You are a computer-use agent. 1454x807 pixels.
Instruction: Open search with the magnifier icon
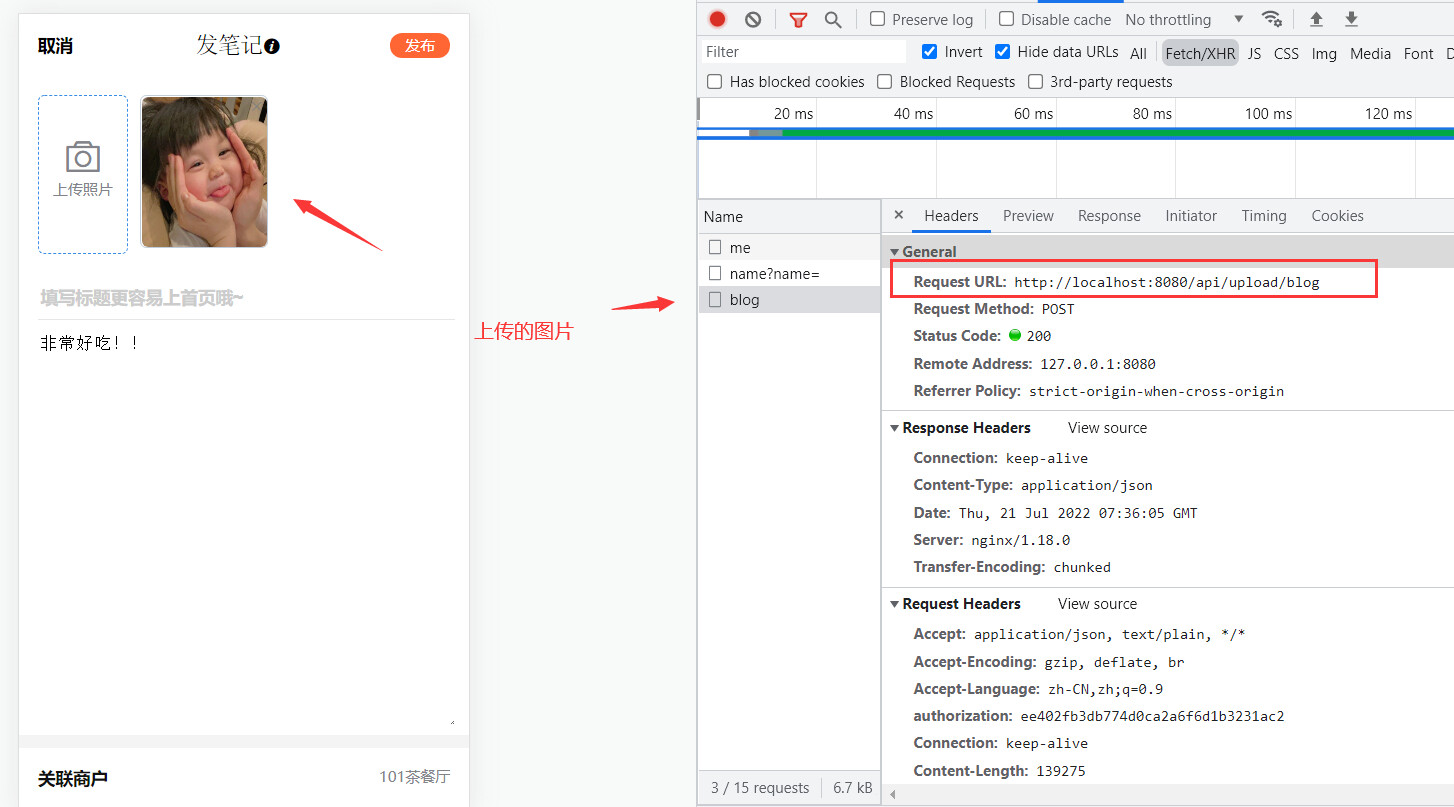[x=832, y=19]
